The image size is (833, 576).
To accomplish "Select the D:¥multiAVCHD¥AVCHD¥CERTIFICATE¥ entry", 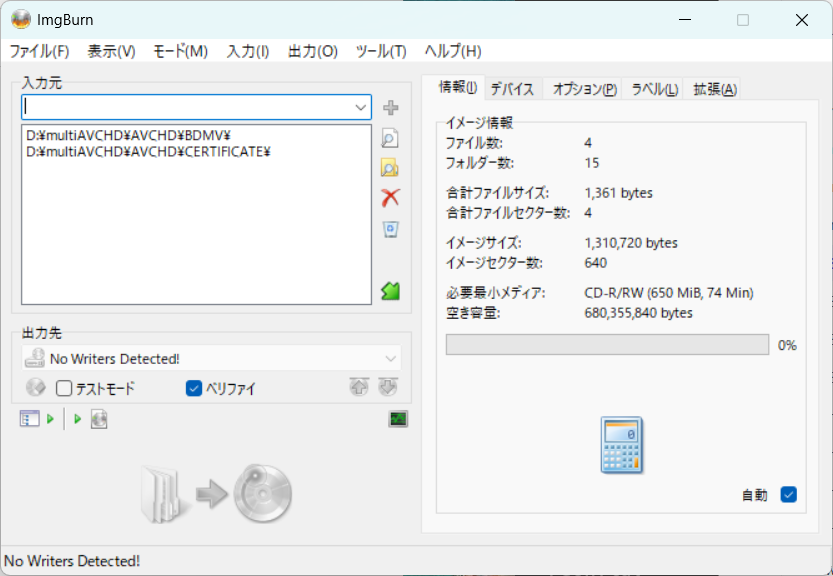I will coord(148,152).
